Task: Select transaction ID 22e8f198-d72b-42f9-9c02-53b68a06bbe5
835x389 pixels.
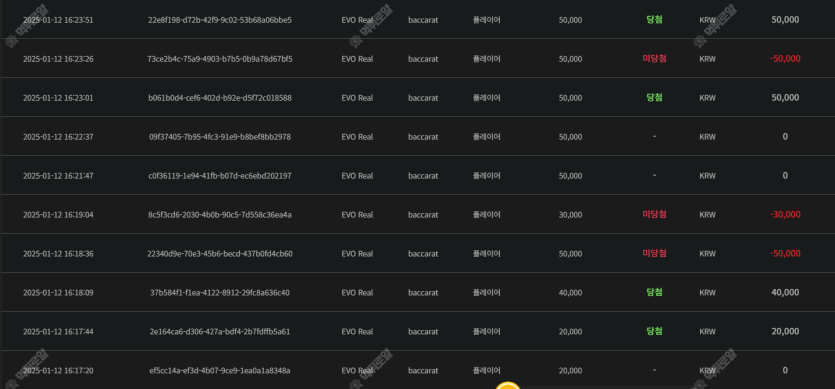Action: (x=220, y=20)
